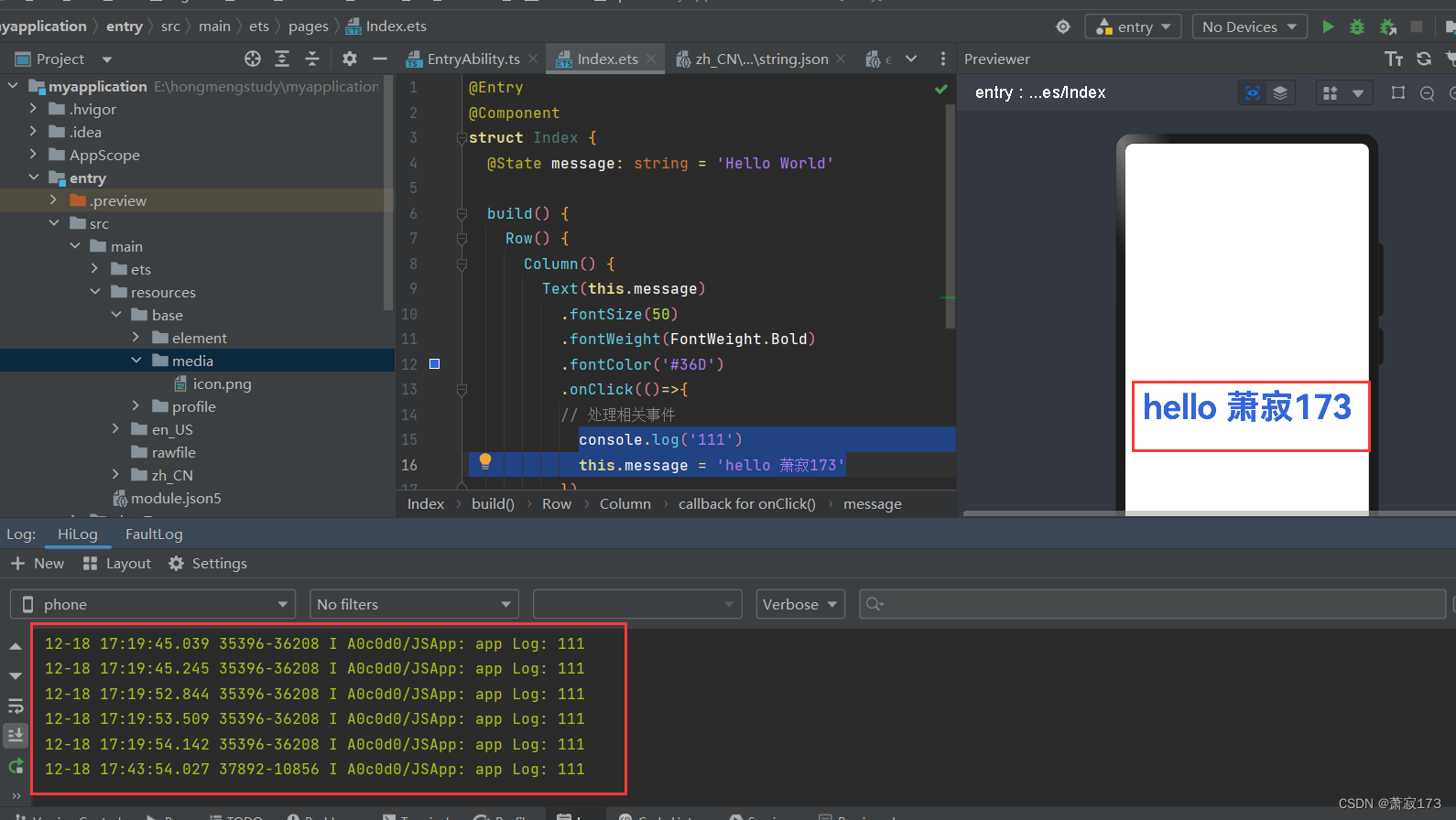The width and height of the screenshot is (1456, 820).
Task: Open the No Devices dropdown
Action: click(1250, 27)
